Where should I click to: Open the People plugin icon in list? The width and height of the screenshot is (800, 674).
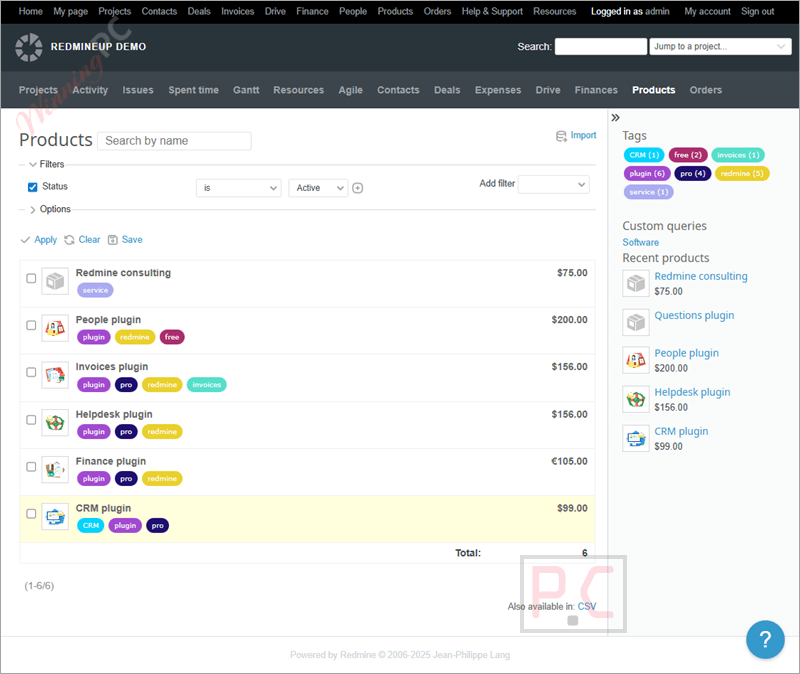(x=55, y=328)
